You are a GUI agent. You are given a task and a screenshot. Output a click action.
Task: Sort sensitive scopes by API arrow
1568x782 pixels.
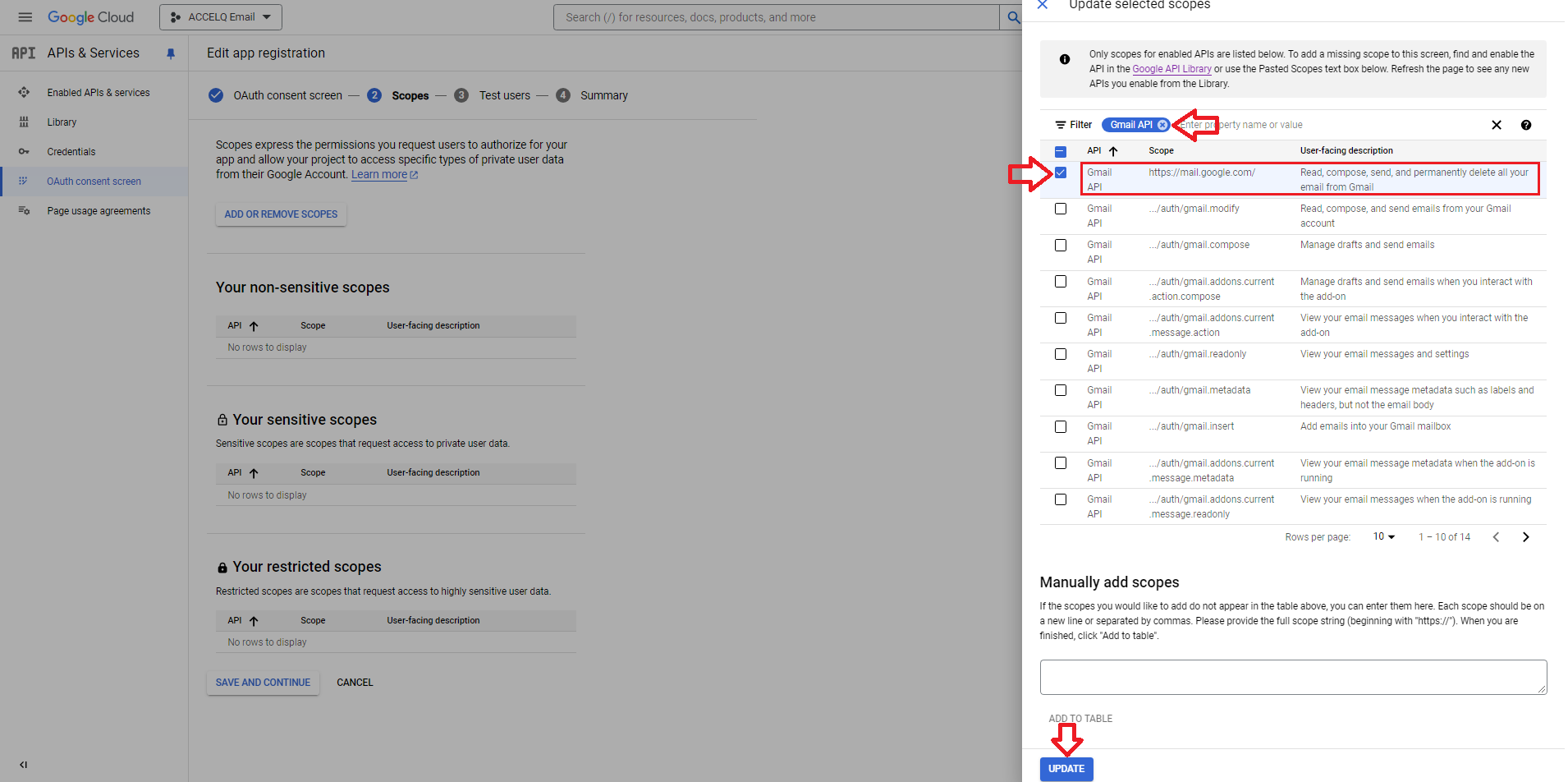pyautogui.click(x=254, y=473)
